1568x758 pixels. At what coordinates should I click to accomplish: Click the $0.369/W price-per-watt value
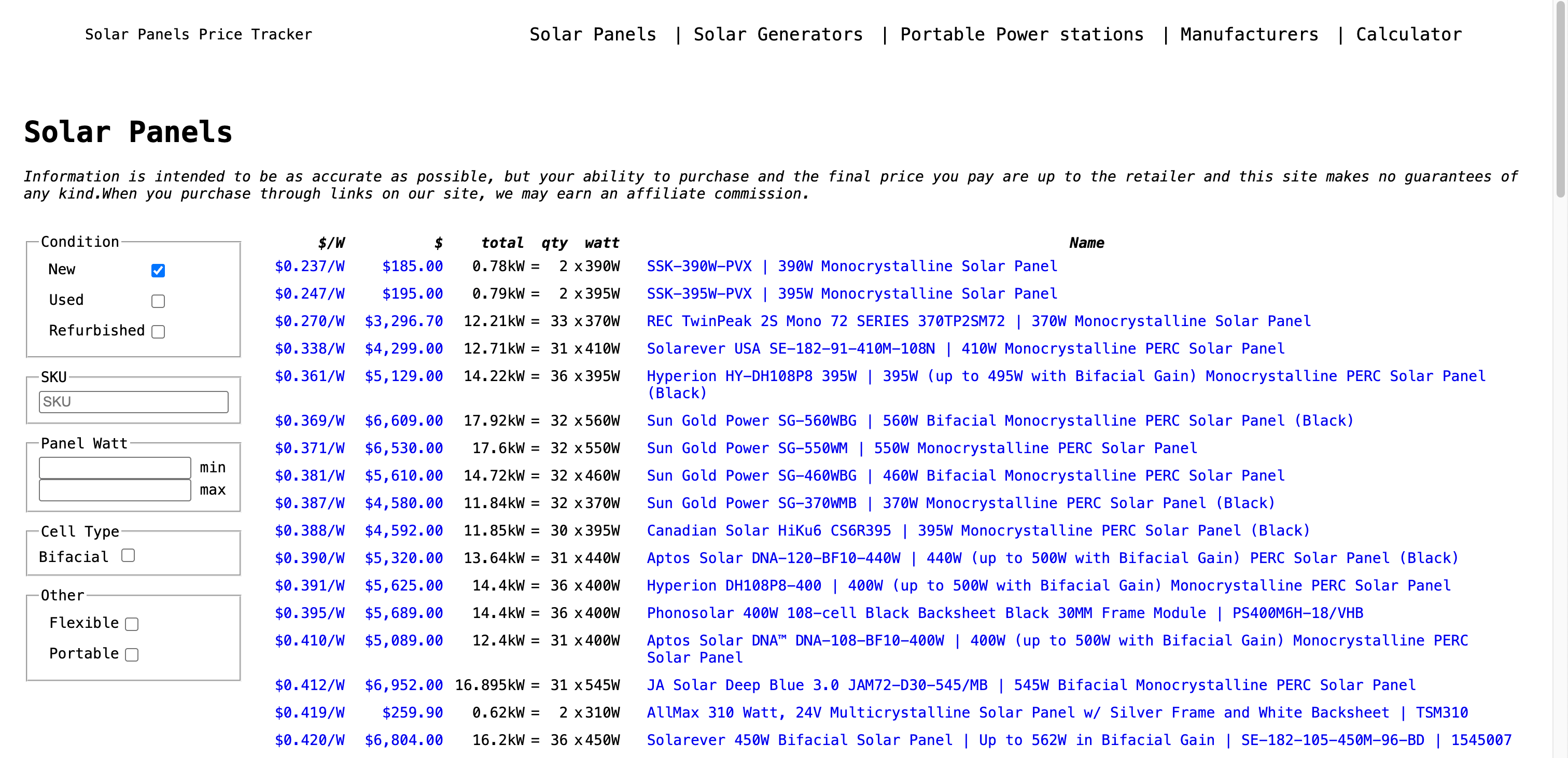pos(310,420)
